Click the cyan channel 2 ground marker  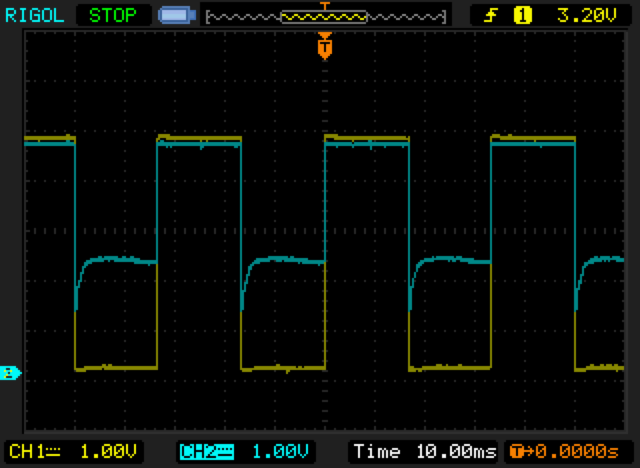[10, 373]
